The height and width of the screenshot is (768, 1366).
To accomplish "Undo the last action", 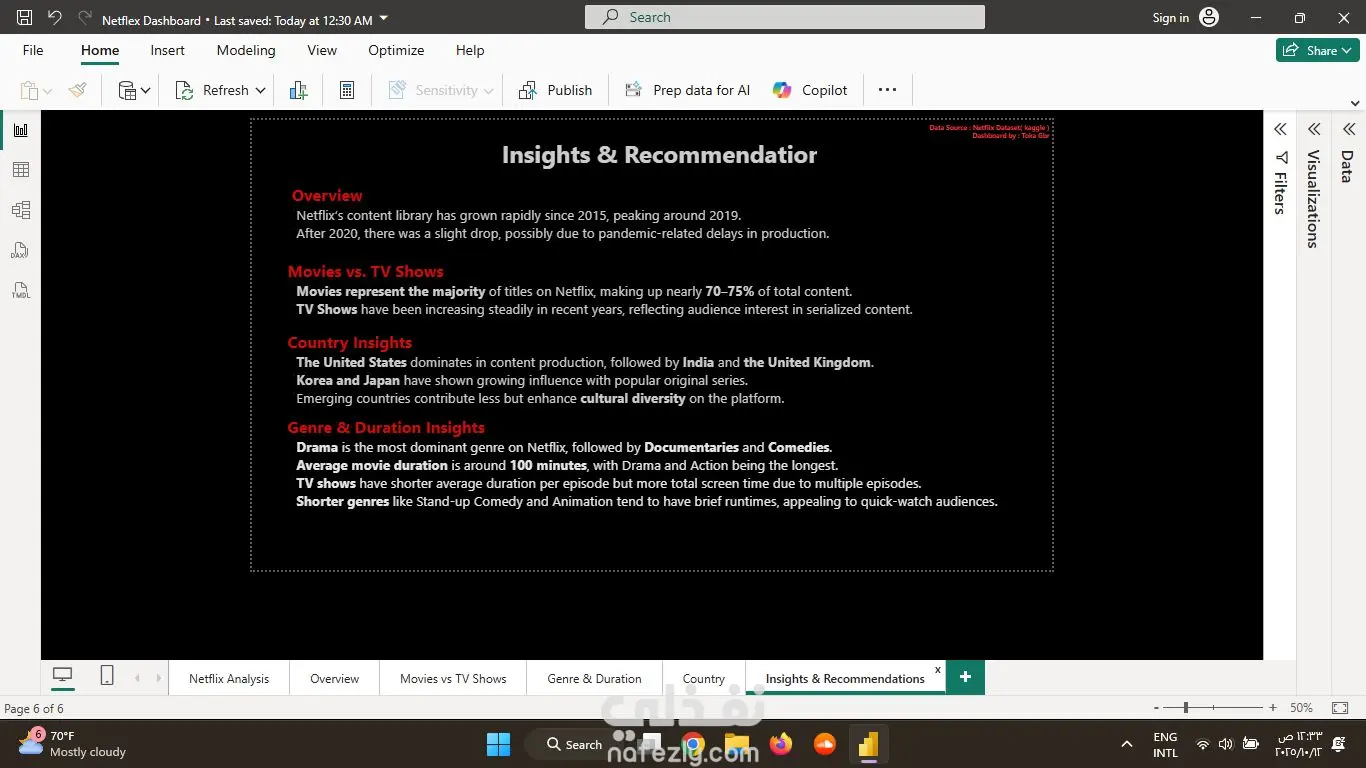I will point(55,18).
